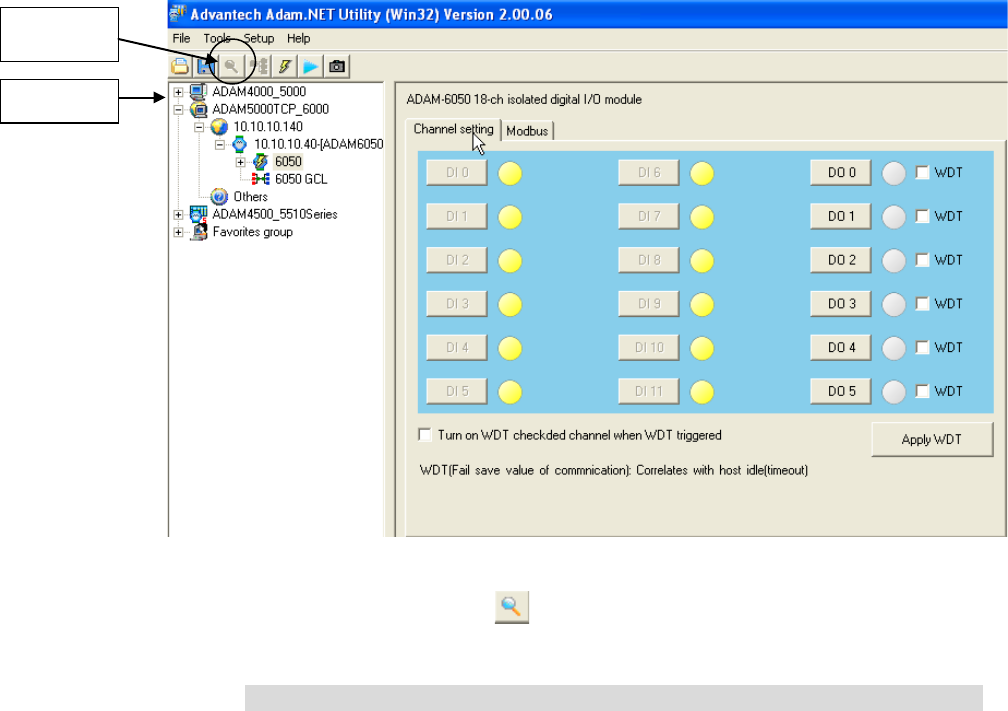Screen dimensions: 1008x711
Task: Click the greyed-out search magnifier toolbar icon
Action: pos(232,66)
